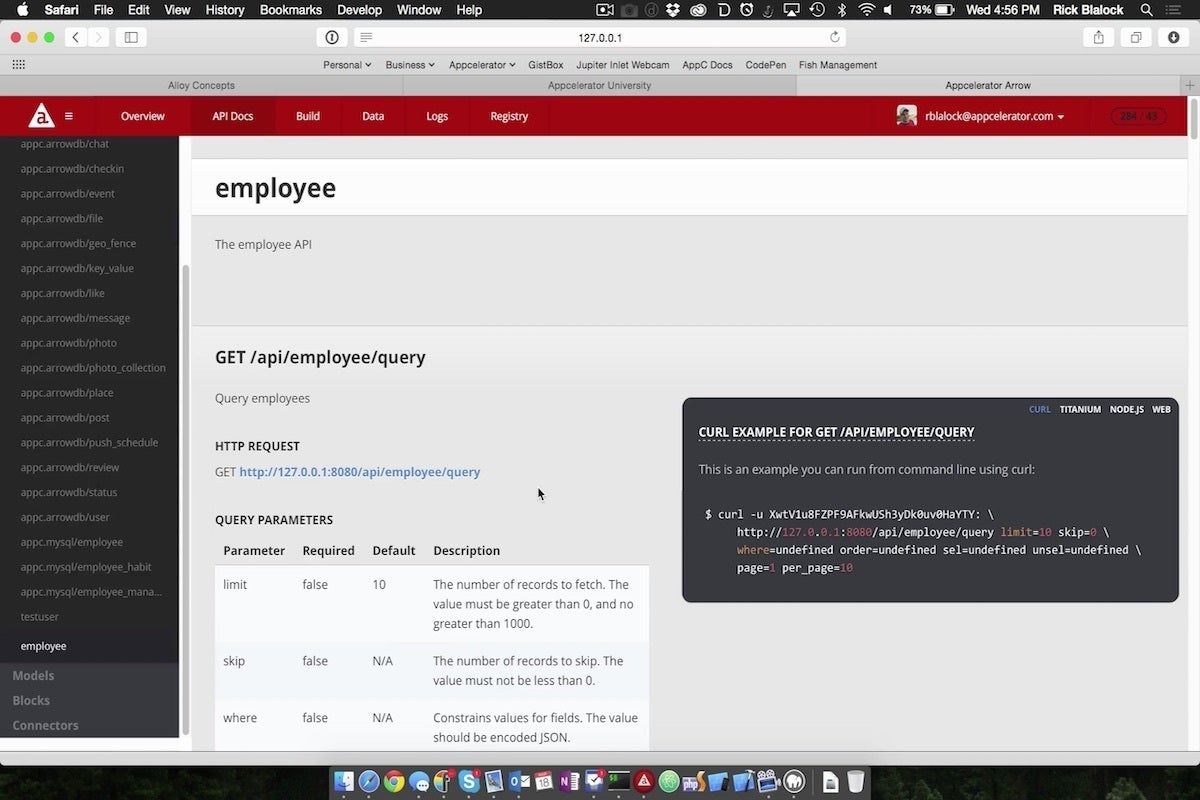
Task: Toggle the hamburger menu next to the Appcelerator logo
Action: tap(69, 116)
